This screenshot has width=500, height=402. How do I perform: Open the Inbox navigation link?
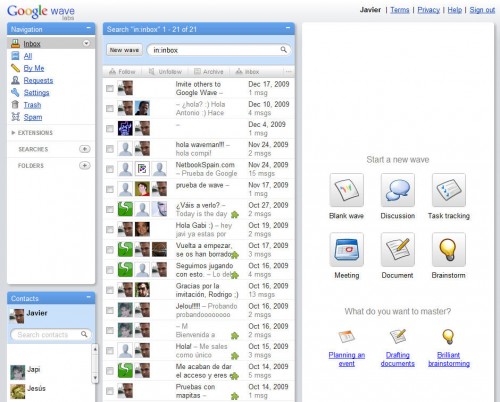point(32,44)
